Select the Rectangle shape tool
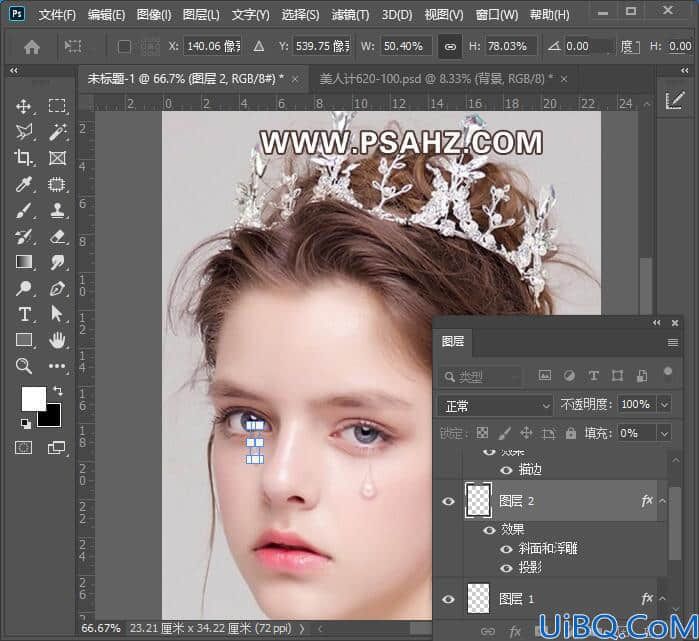 click(x=24, y=340)
